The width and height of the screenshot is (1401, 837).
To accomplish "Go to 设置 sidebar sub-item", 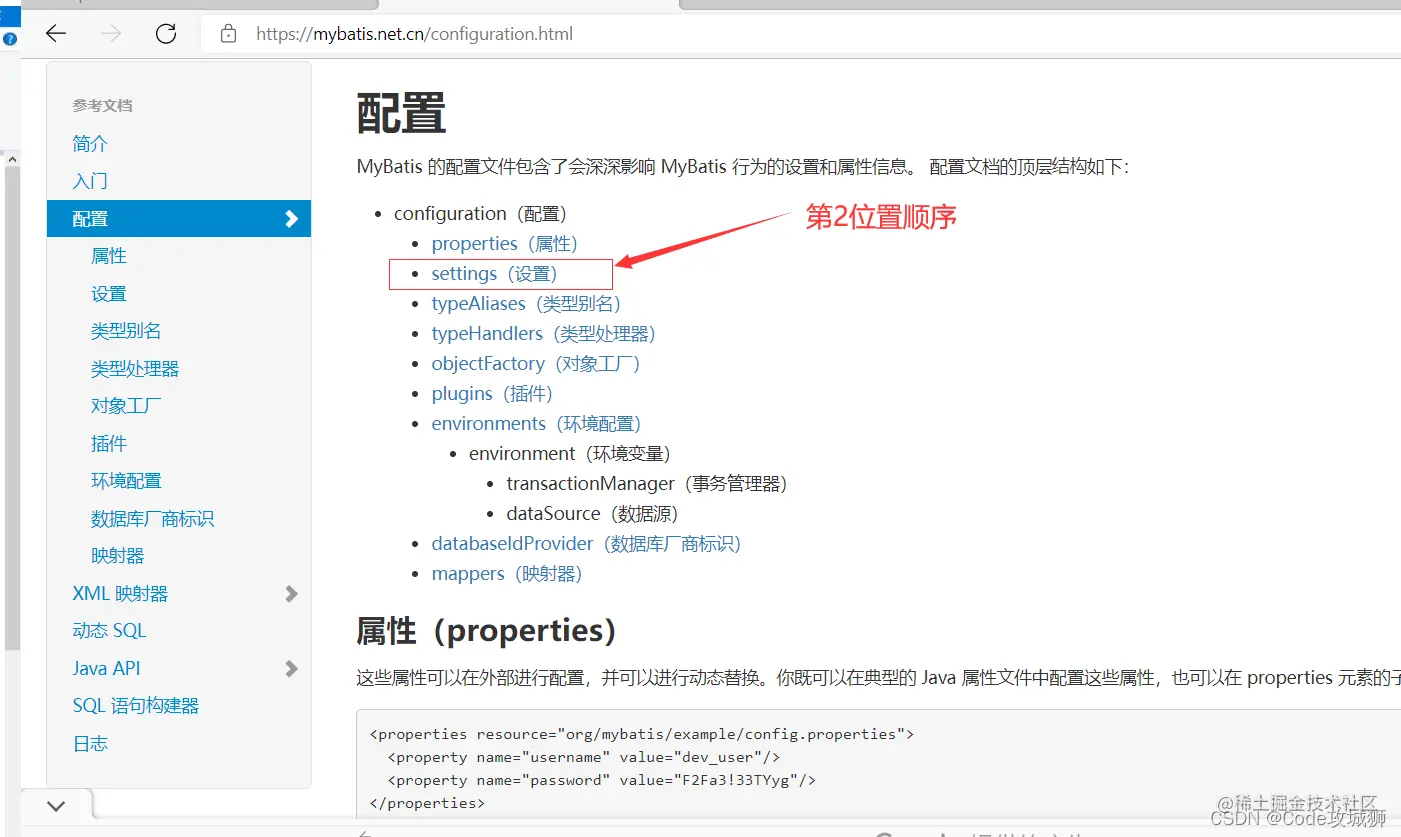I will click(109, 293).
